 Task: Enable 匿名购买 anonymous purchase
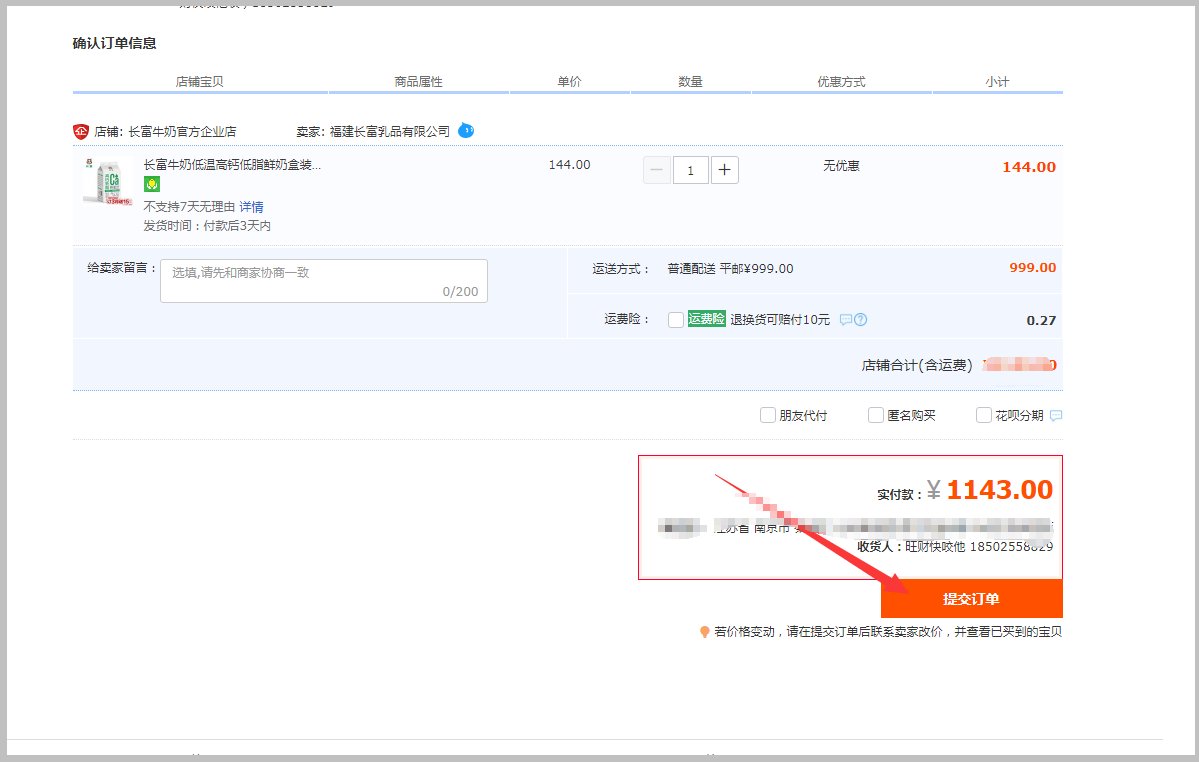pyautogui.click(x=875, y=414)
